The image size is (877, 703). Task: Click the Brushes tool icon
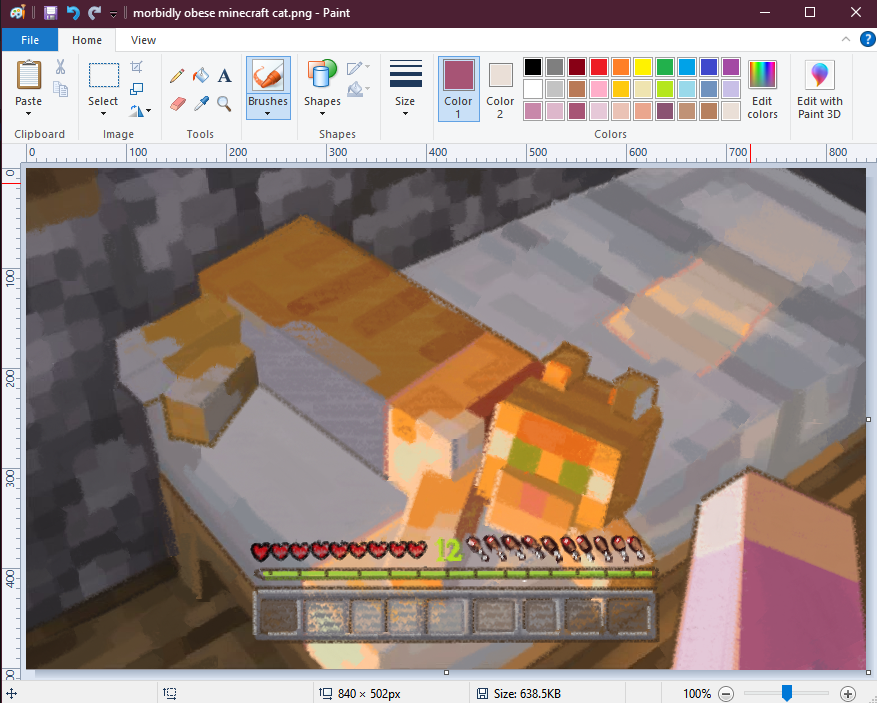[268, 75]
